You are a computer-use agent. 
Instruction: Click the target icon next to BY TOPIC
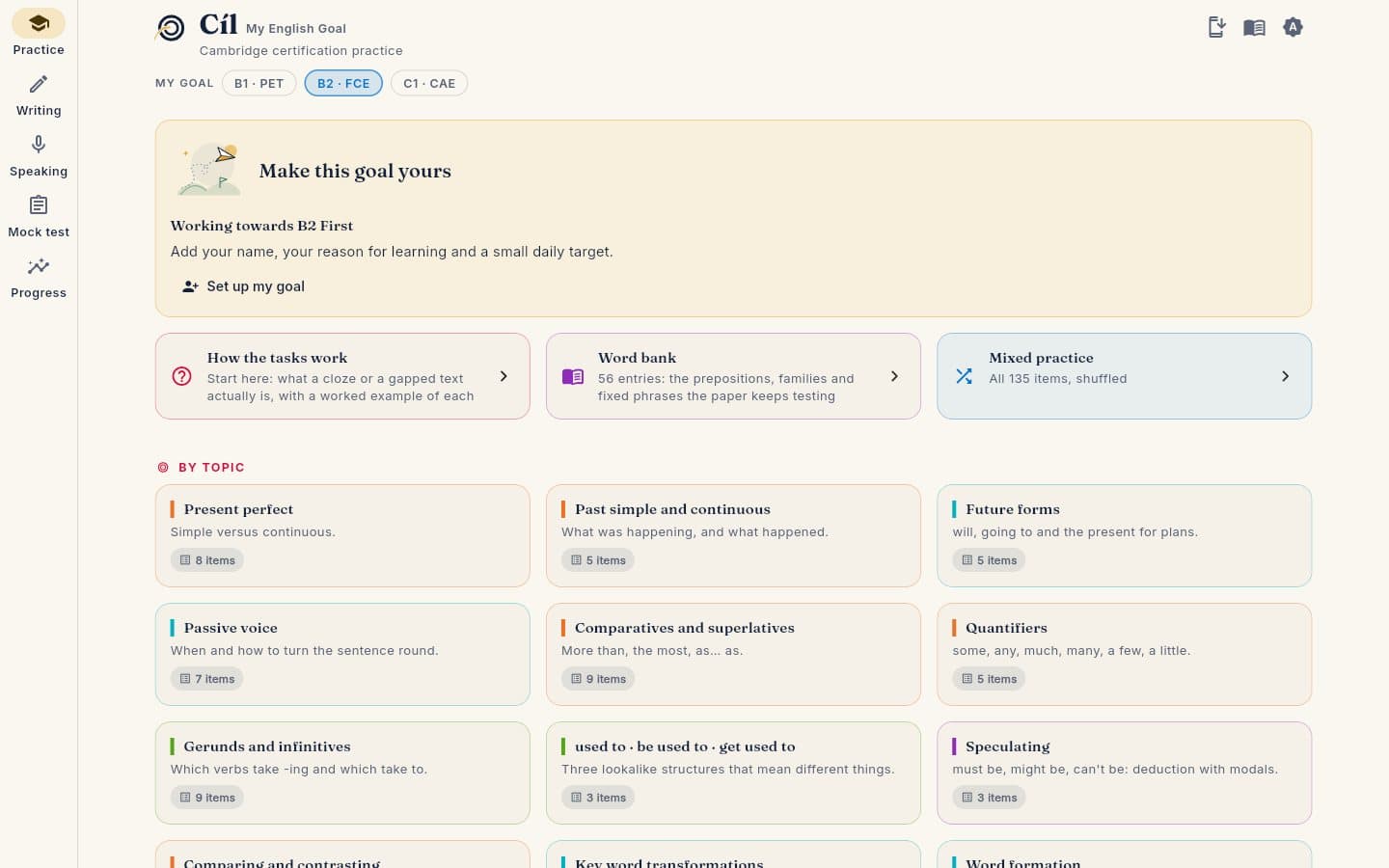pyautogui.click(x=163, y=468)
